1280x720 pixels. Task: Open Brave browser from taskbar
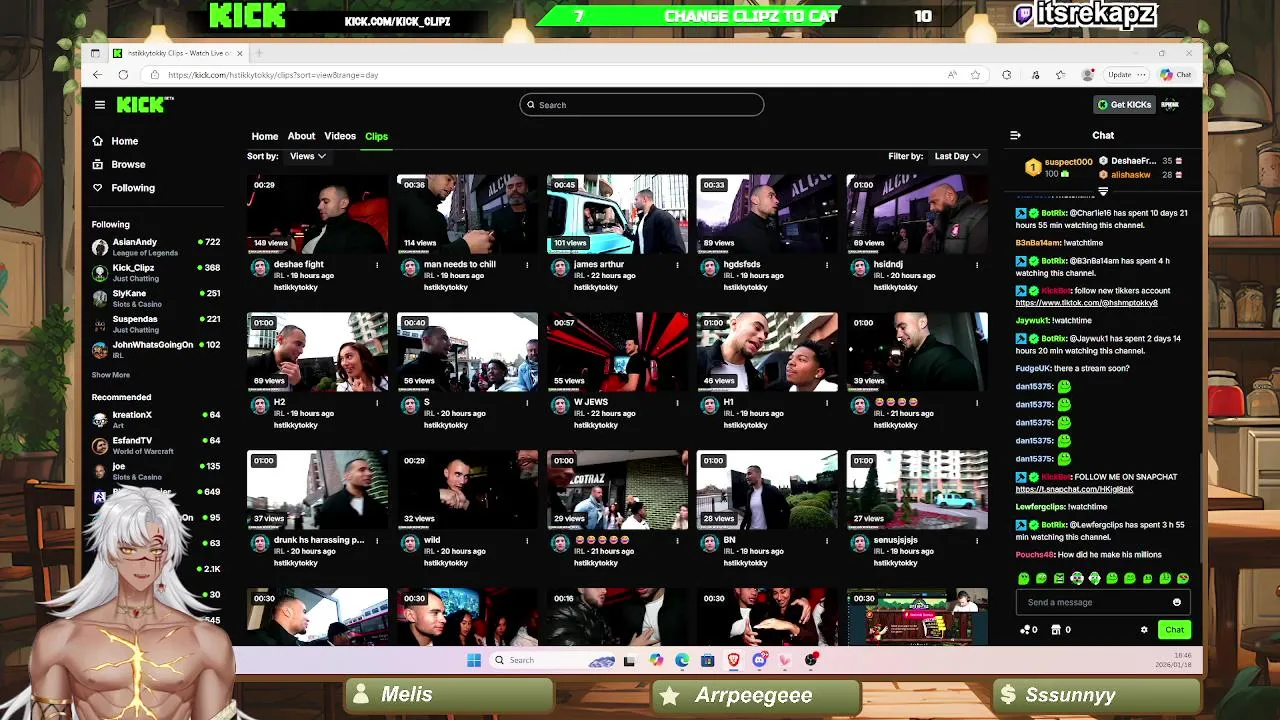tap(734, 660)
